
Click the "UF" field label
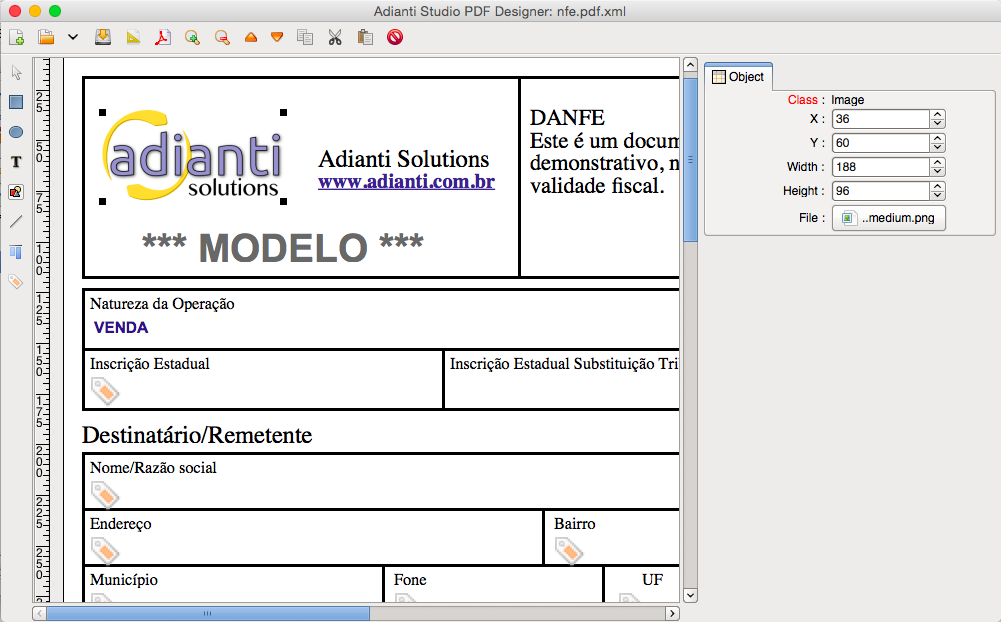pyautogui.click(x=652, y=580)
